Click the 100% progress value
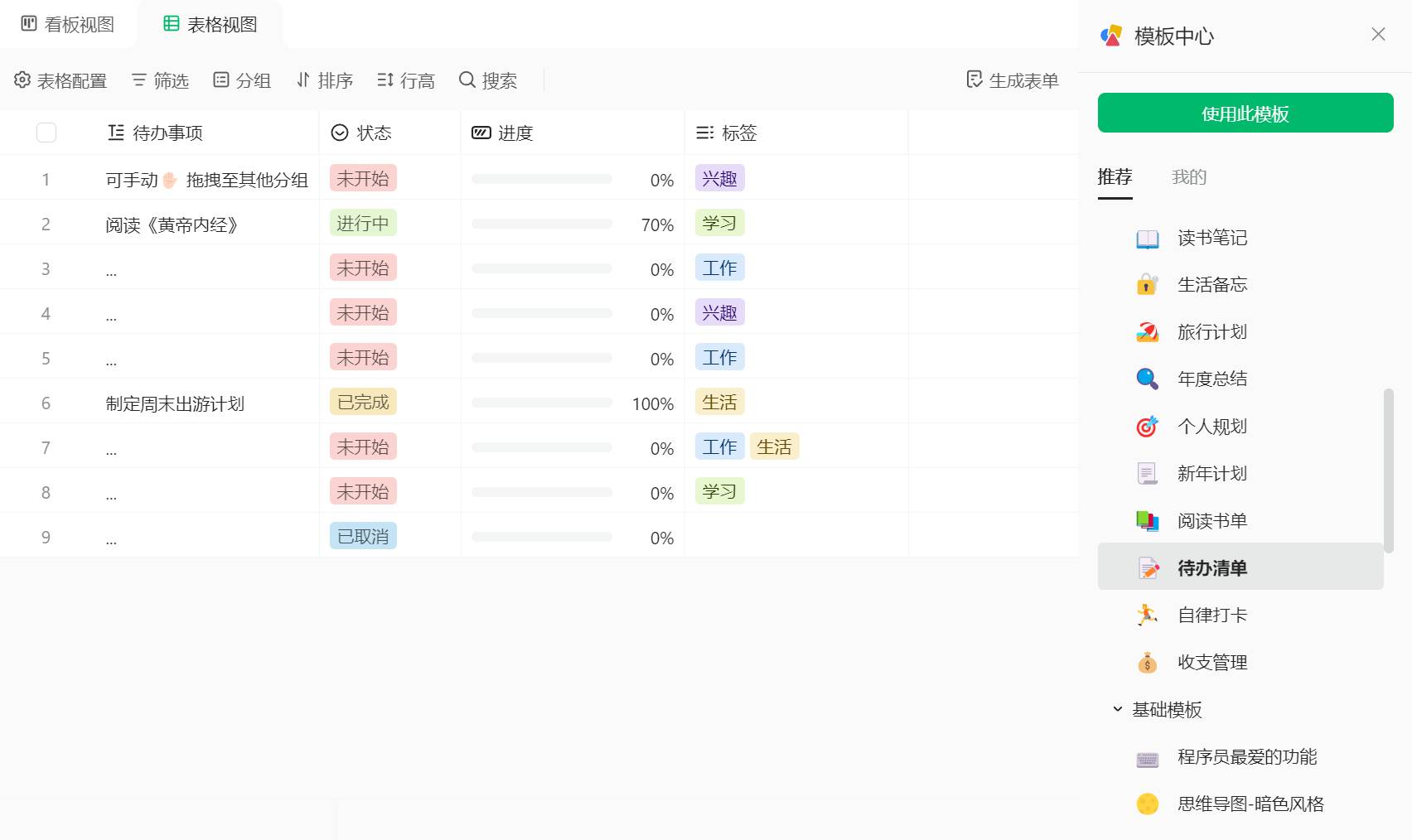1412x840 pixels. click(653, 403)
